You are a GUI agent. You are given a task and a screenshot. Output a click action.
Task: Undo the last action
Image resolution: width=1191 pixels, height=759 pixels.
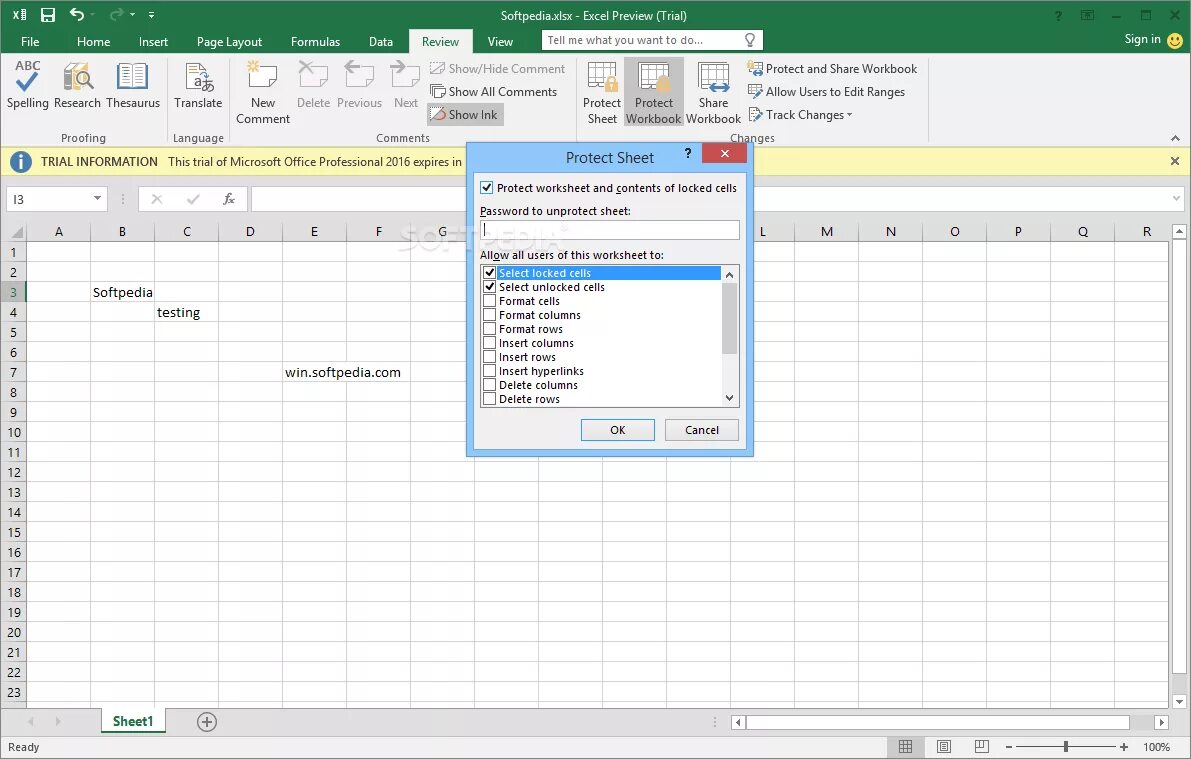point(77,14)
